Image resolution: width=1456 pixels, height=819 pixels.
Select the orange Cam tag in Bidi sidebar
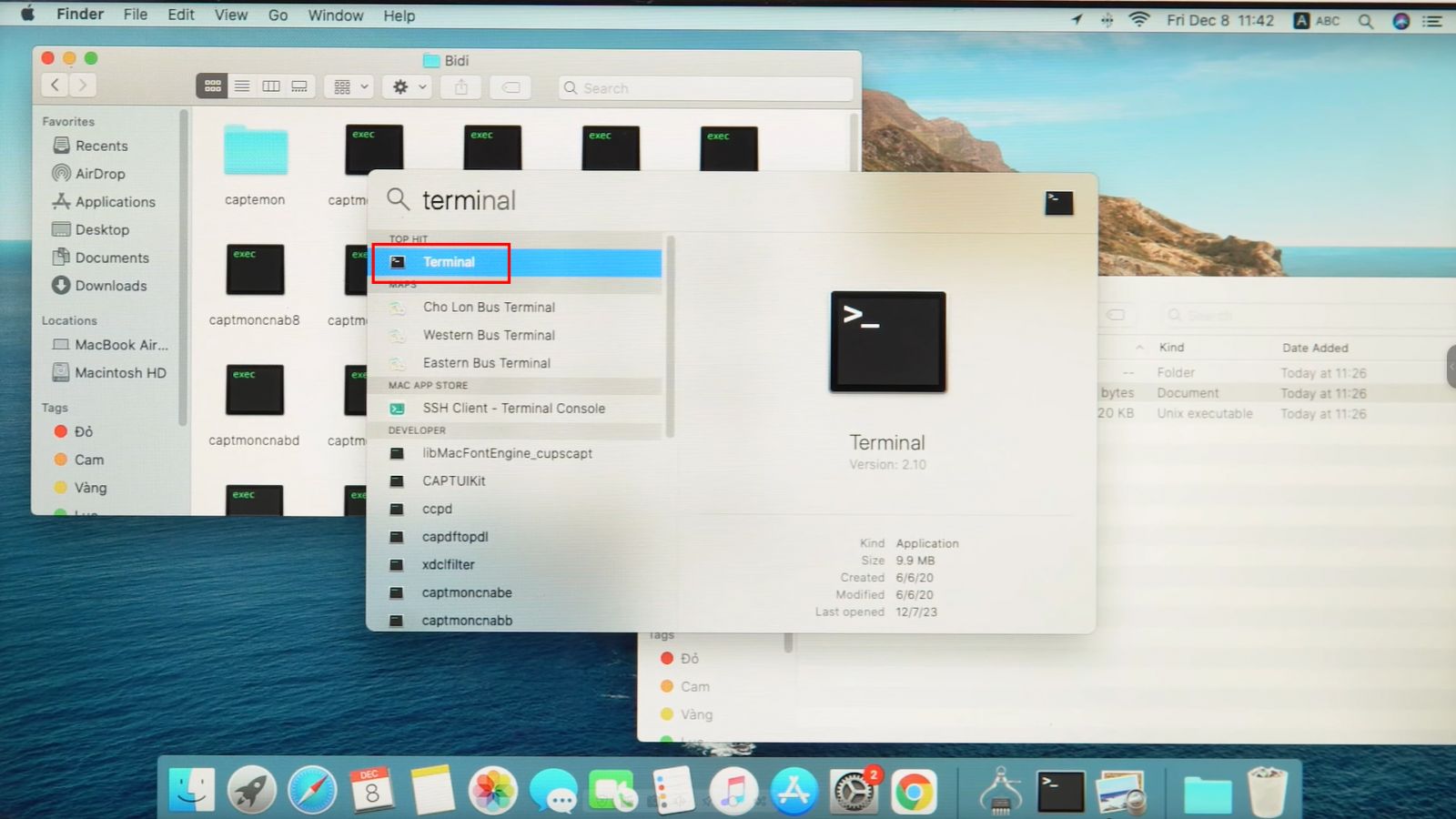(x=78, y=460)
